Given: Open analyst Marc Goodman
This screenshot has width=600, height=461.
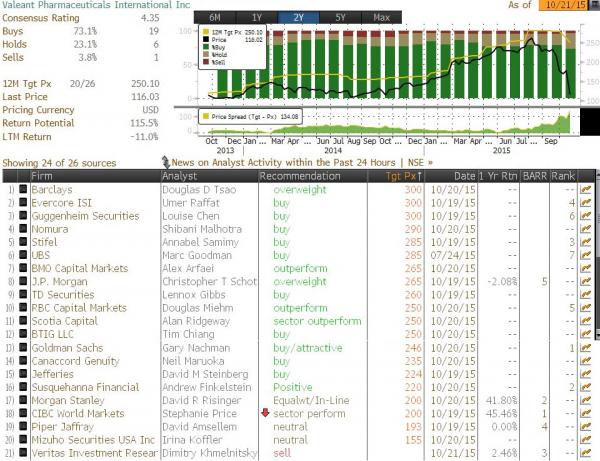Looking at the screenshot, I should click(x=197, y=255).
